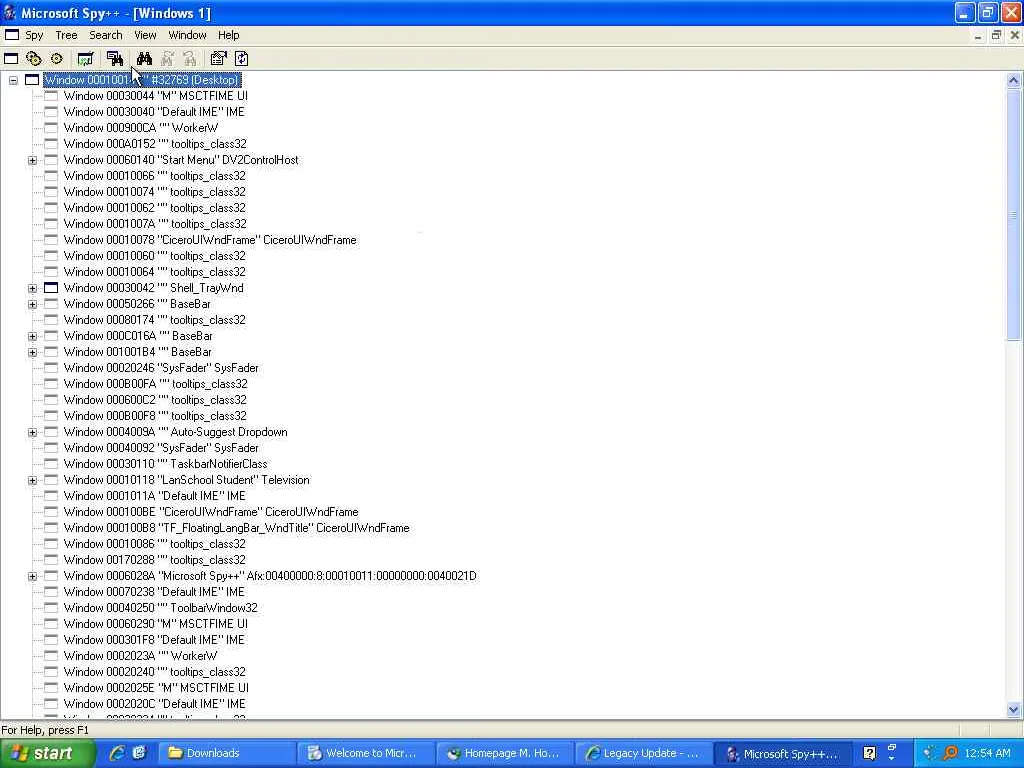Click the Log Messages toolbar icon
The height and width of the screenshot is (768, 1024).
(85, 59)
